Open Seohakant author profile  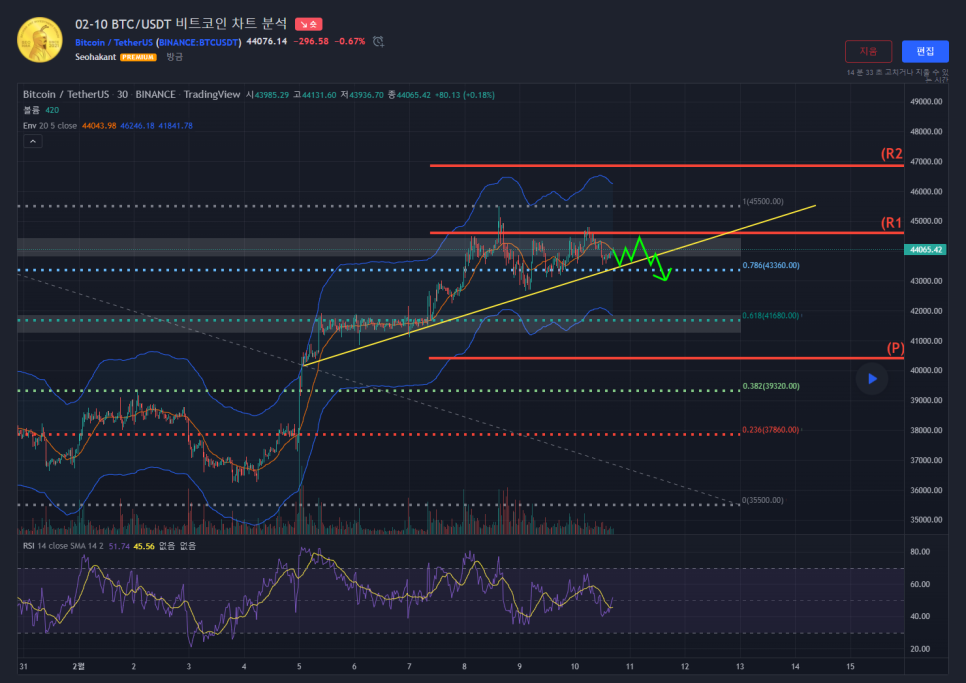point(96,57)
